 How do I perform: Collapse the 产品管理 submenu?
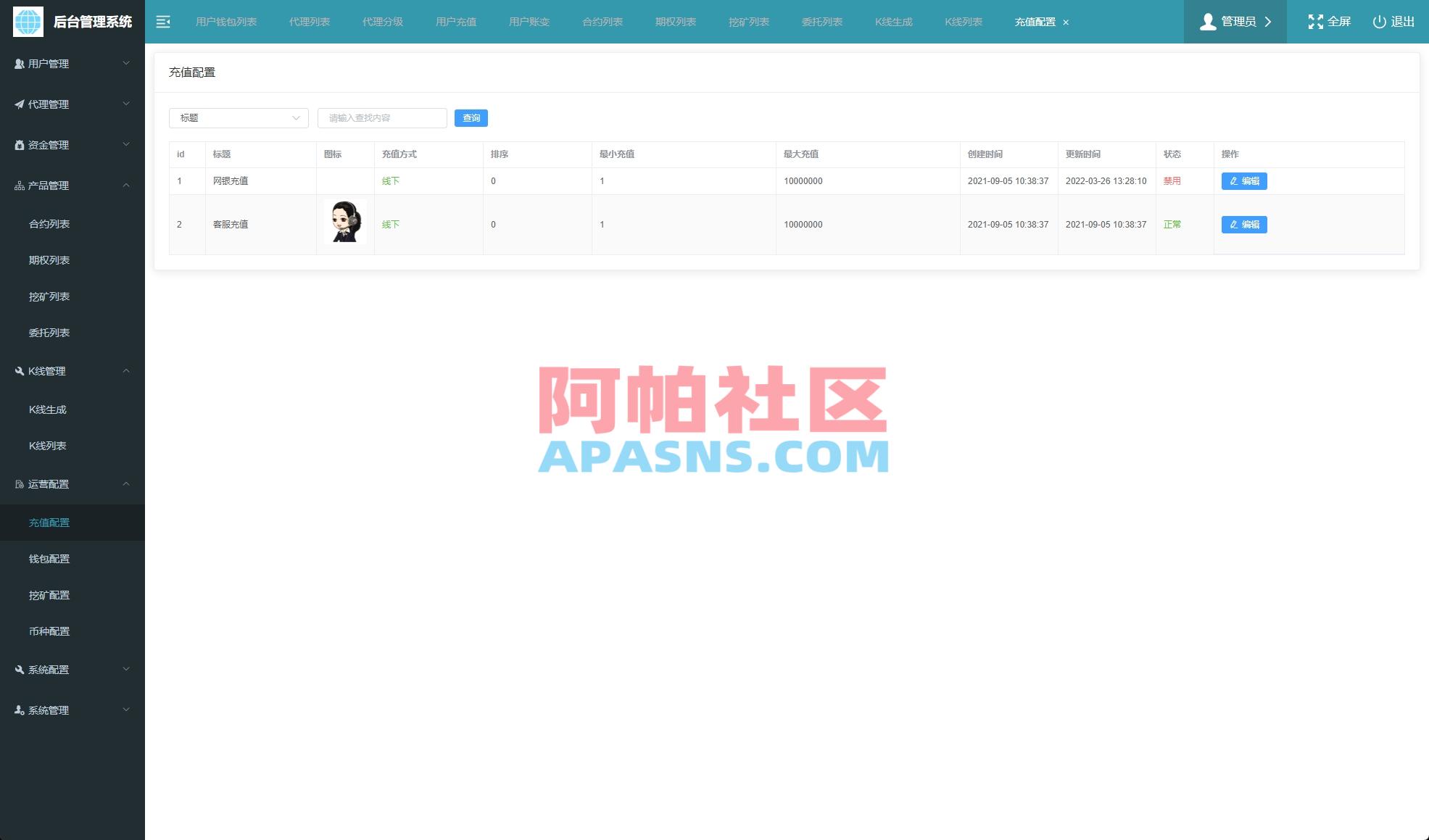[73, 185]
